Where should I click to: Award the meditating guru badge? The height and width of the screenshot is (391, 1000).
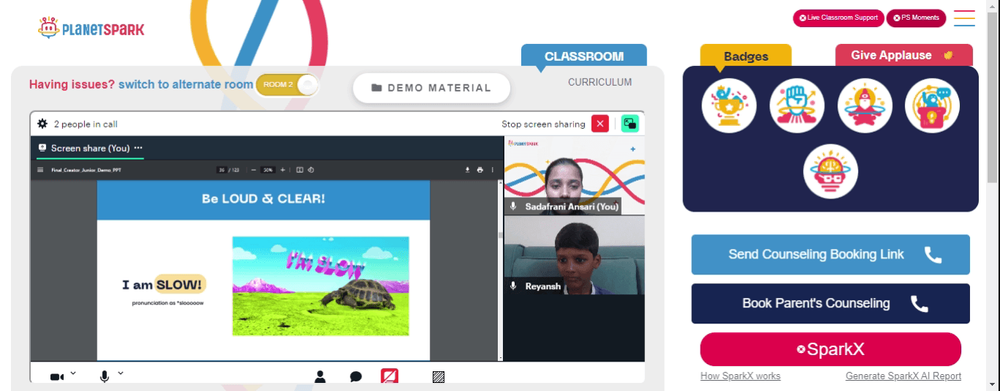[x=865, y=106]
